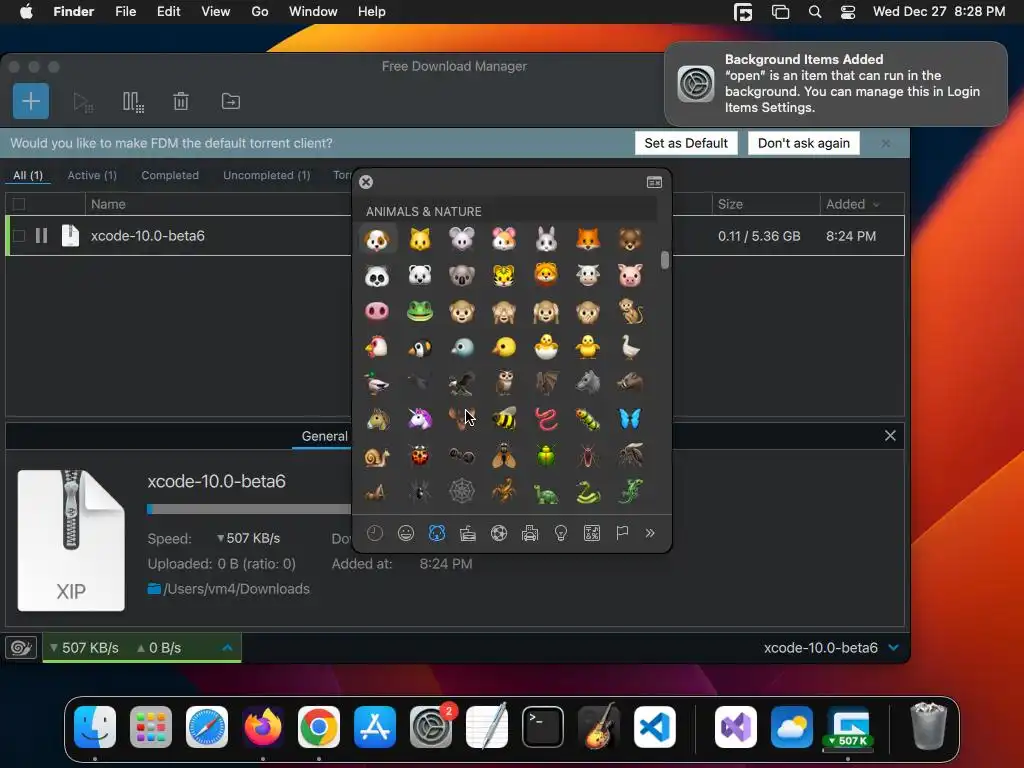Expand the xcode-10.0-beta6 status bar dropdown
The width and height of the screenshot is (1024, 768).
pyautogui.click(x=894, y=647)
